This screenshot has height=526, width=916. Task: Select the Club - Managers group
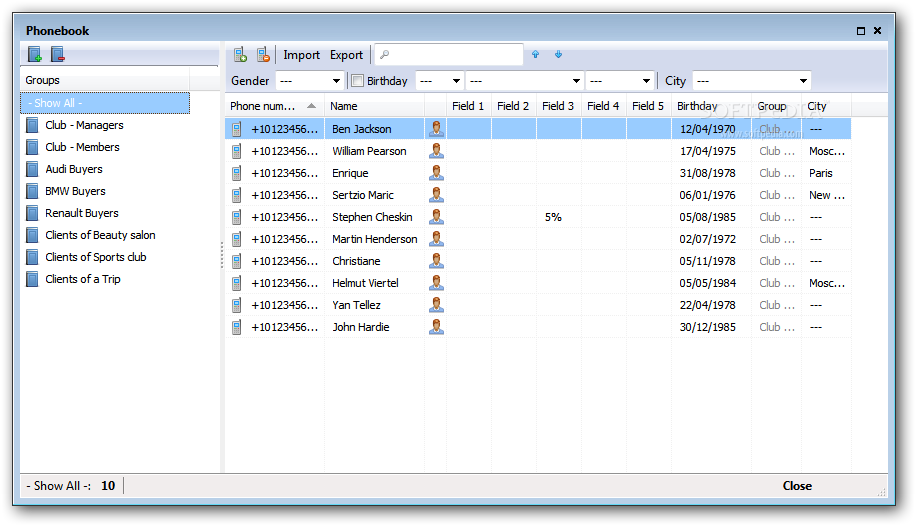pos(85,125)
